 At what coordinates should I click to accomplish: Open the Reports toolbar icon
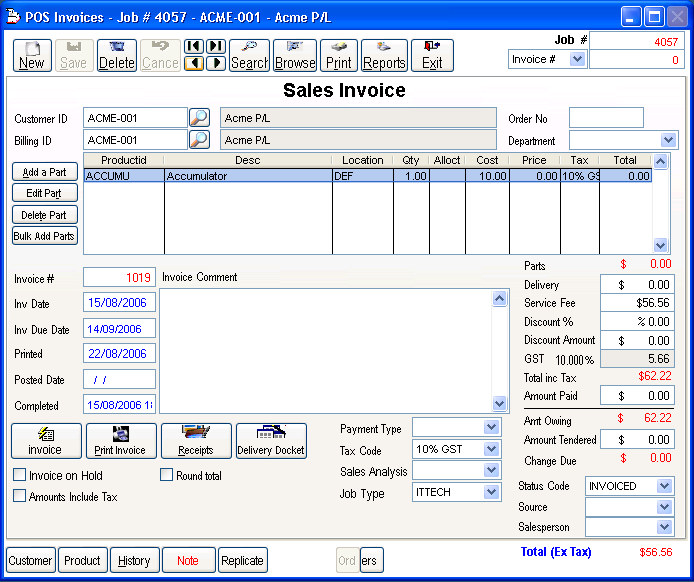coord(384,55)
